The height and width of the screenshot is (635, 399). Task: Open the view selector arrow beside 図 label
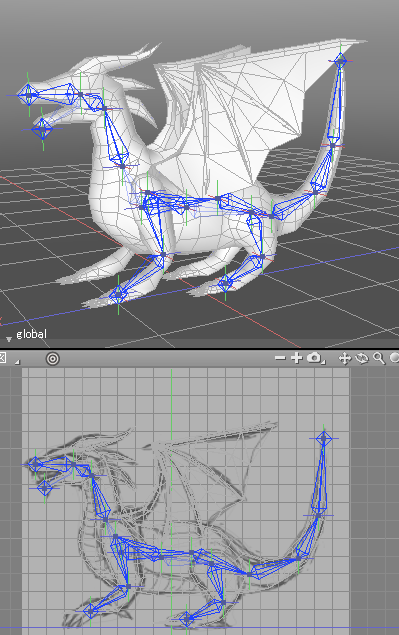pos(17,361)
